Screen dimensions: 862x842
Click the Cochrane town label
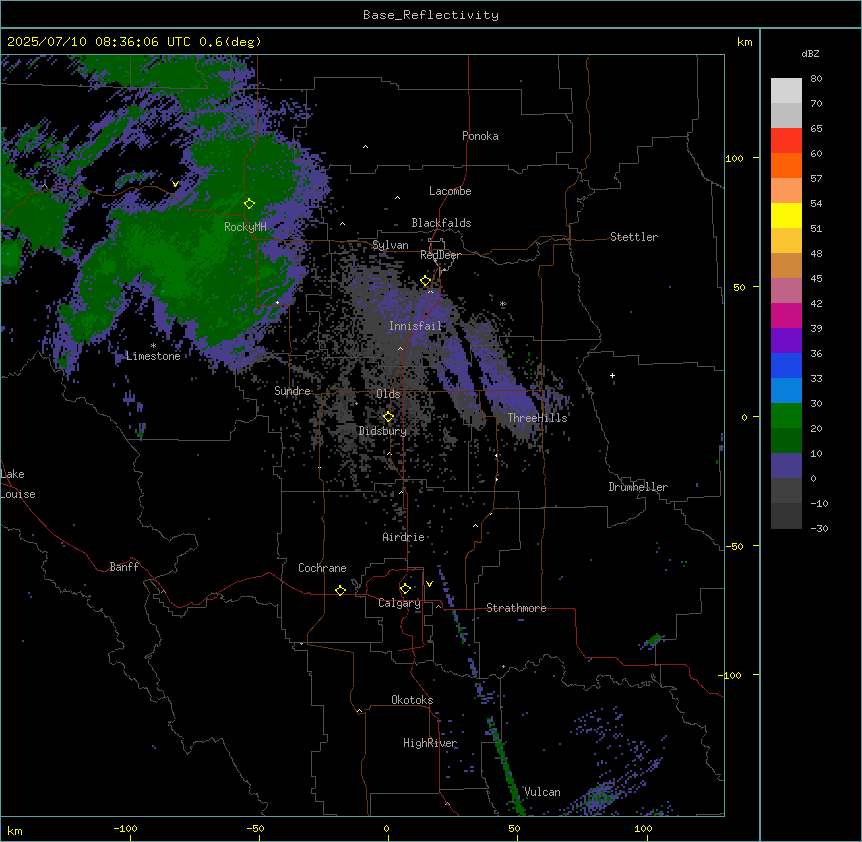click(x=322, y=568)
